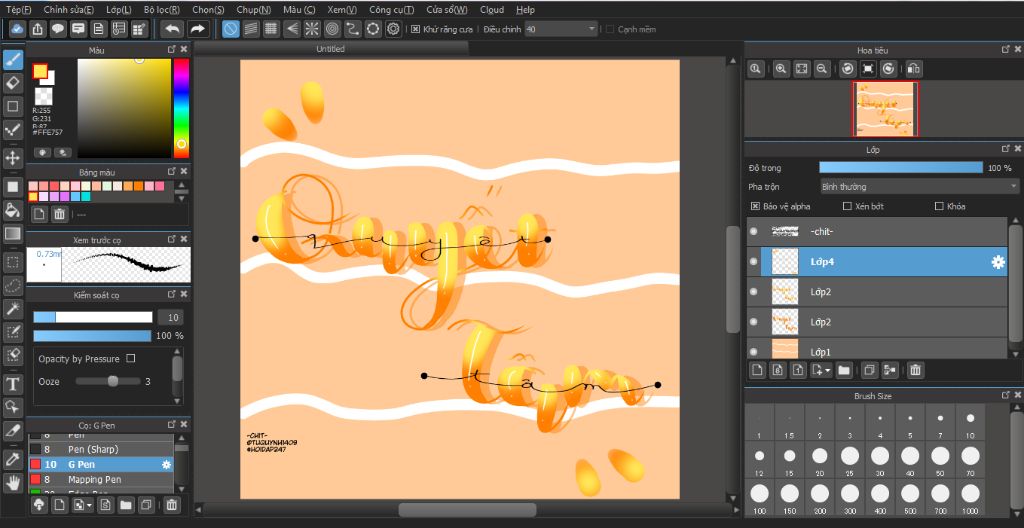Select the Eyedropper tool
Screen dimensions: 1024x528
[13, 459]
